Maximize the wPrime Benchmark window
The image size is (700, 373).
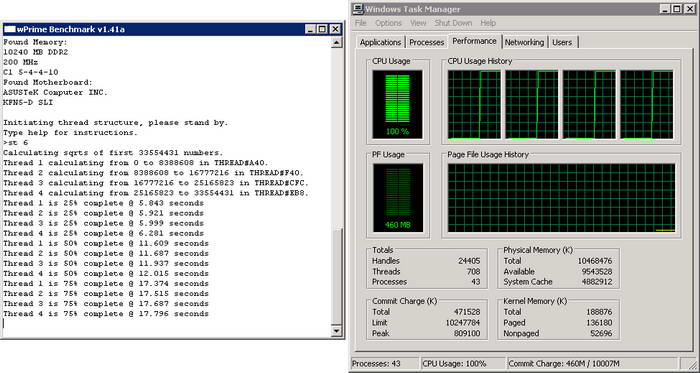[x=323, y=29]
